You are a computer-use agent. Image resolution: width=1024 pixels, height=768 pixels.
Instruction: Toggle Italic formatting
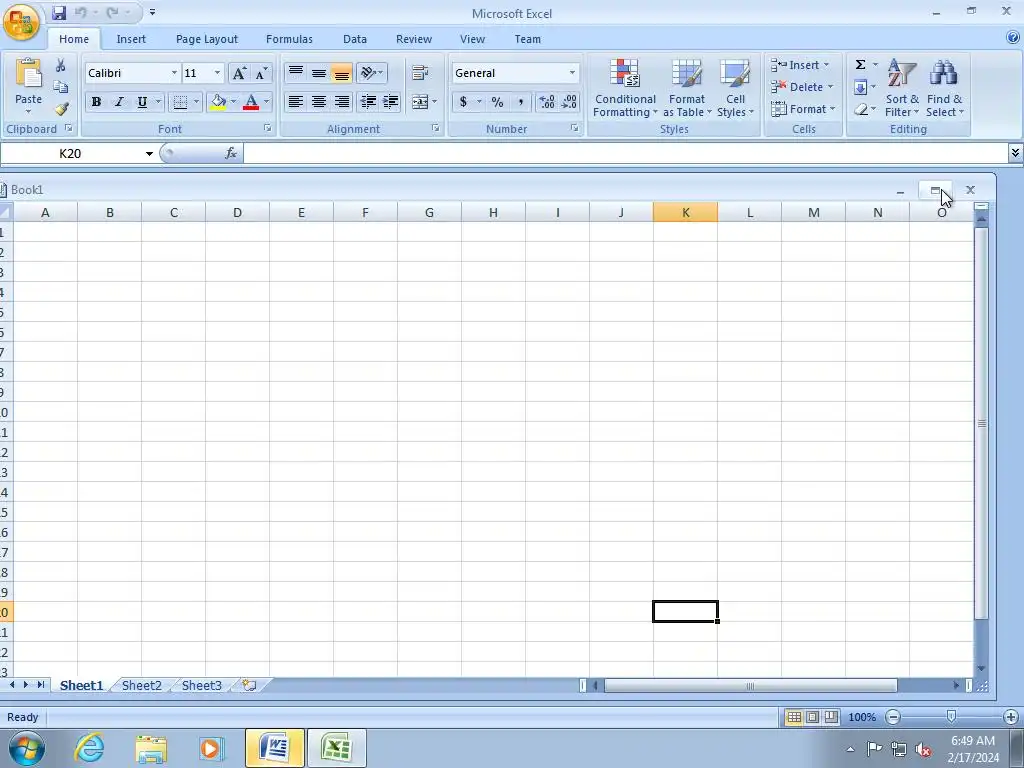click(x=119, y=102)
